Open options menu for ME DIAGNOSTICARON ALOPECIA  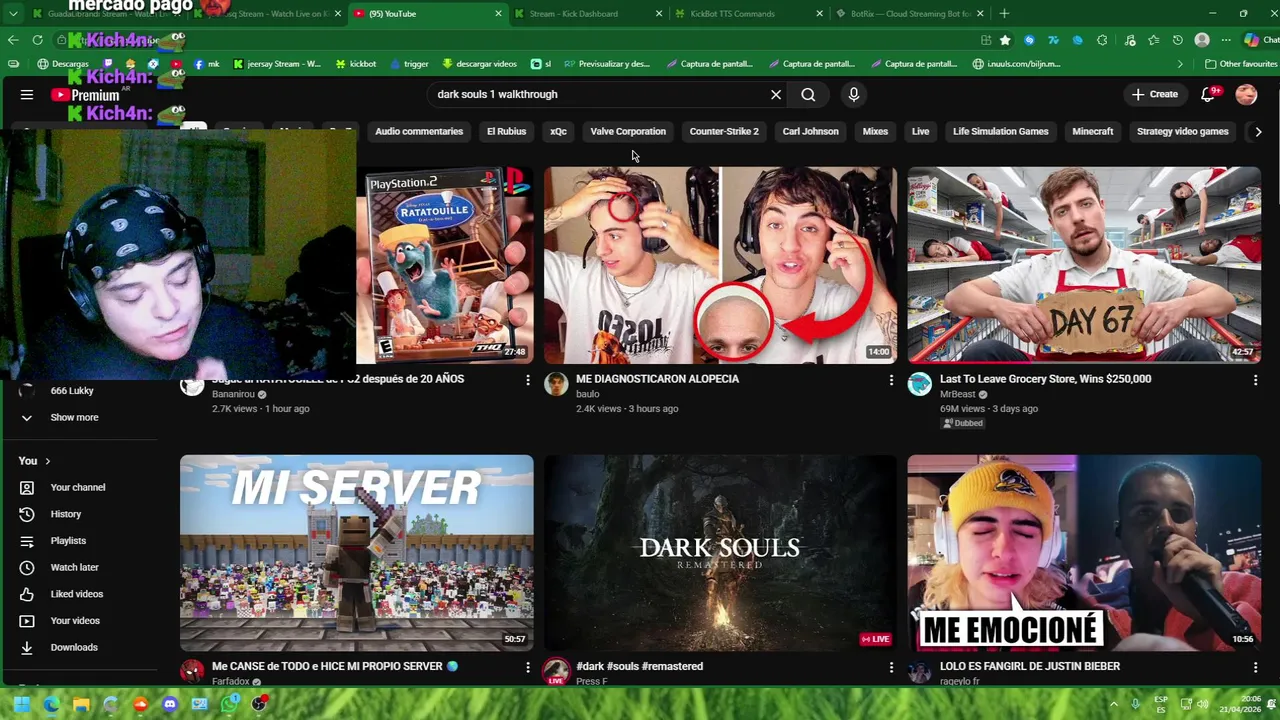[x=891, y=380]
